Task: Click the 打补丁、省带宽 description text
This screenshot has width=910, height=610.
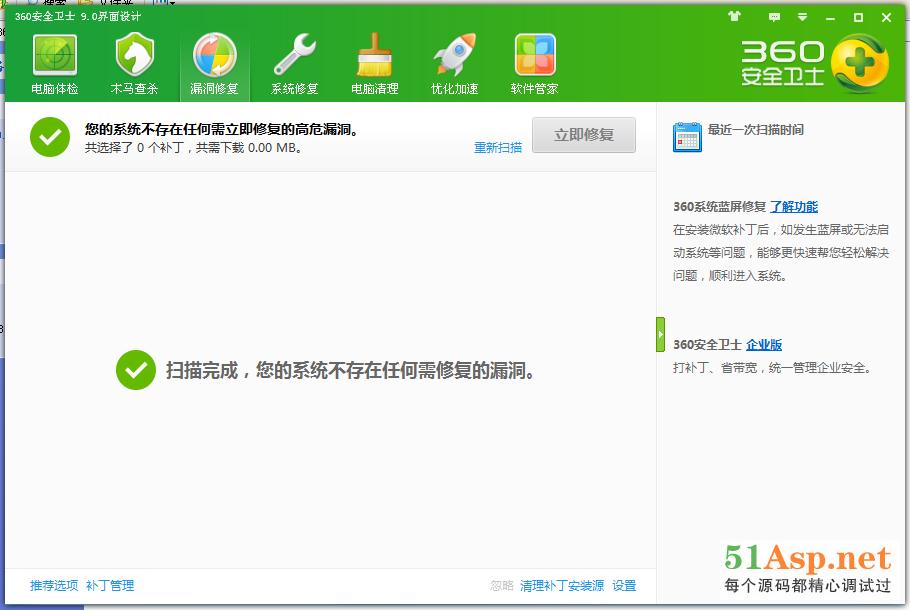Action: pos(771,367)
